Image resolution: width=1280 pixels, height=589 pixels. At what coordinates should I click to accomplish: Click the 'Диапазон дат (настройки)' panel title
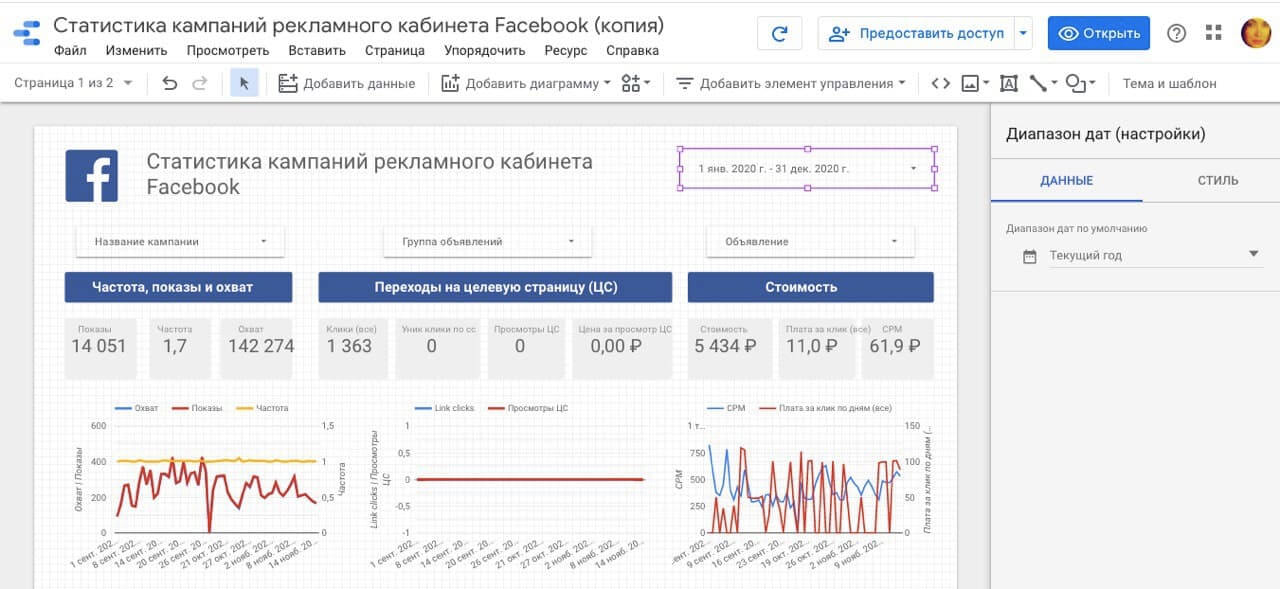pyautogui.click(x=1105, y=134)
